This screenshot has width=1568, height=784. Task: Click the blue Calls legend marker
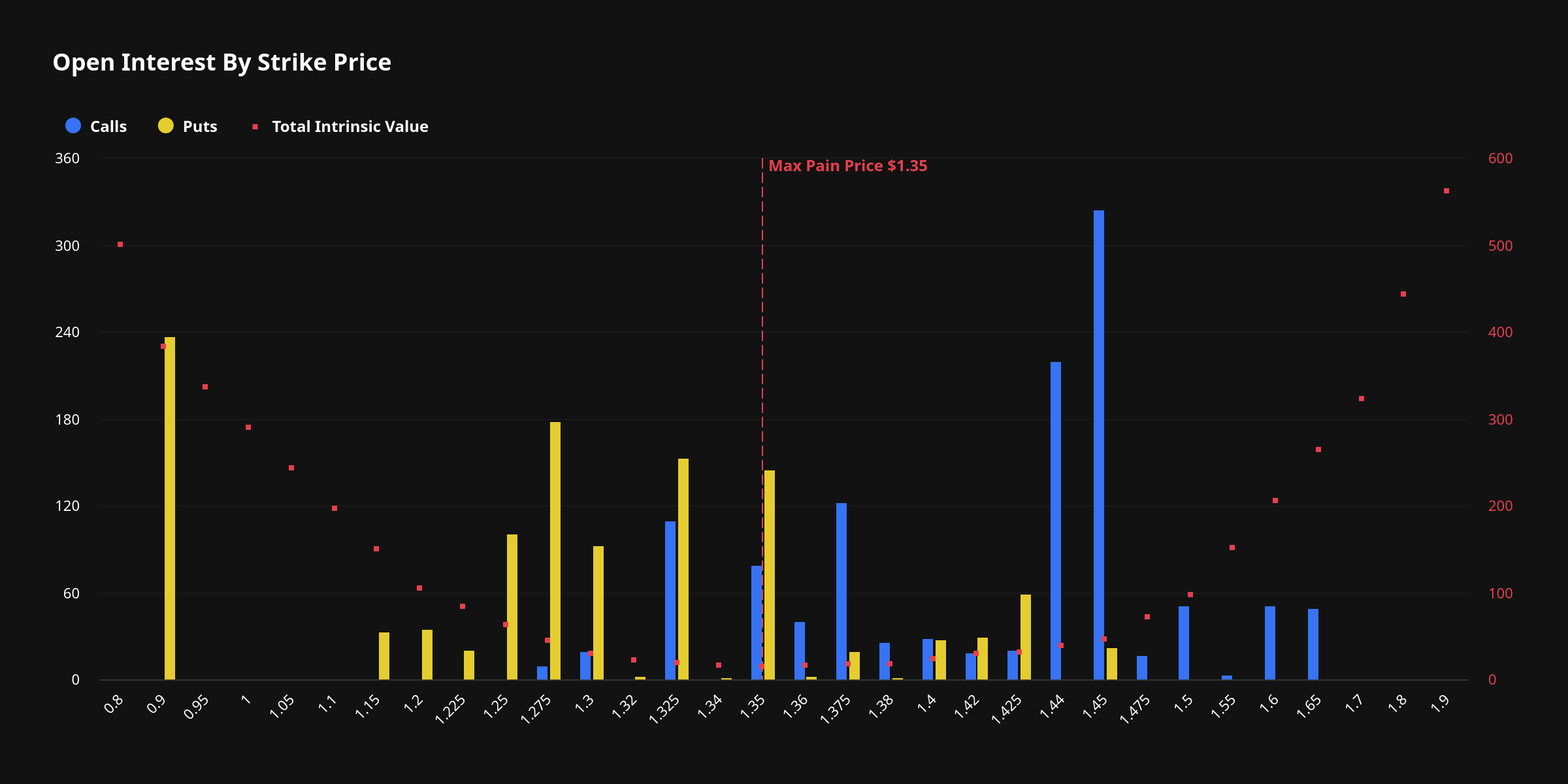[x=72, y=126]
